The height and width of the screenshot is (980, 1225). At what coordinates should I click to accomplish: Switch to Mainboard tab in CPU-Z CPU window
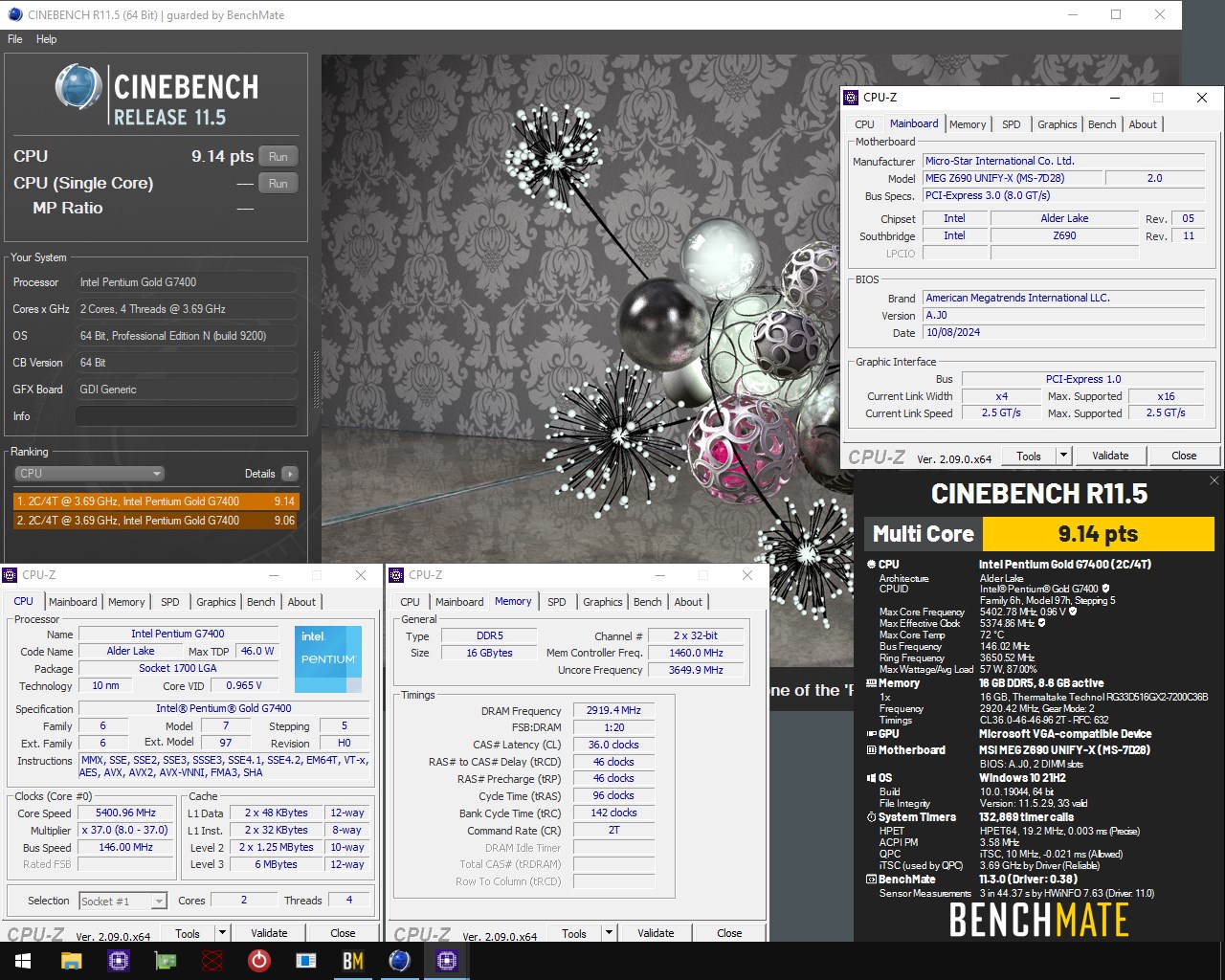pos(74,602)
